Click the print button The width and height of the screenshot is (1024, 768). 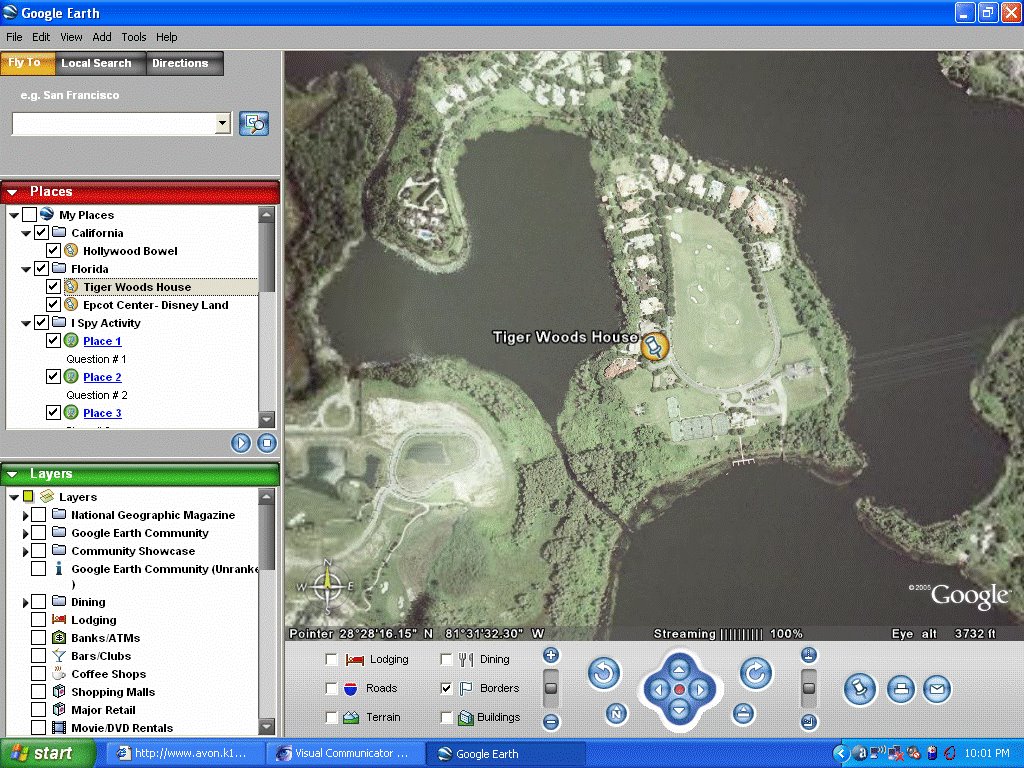pos(901,689)
